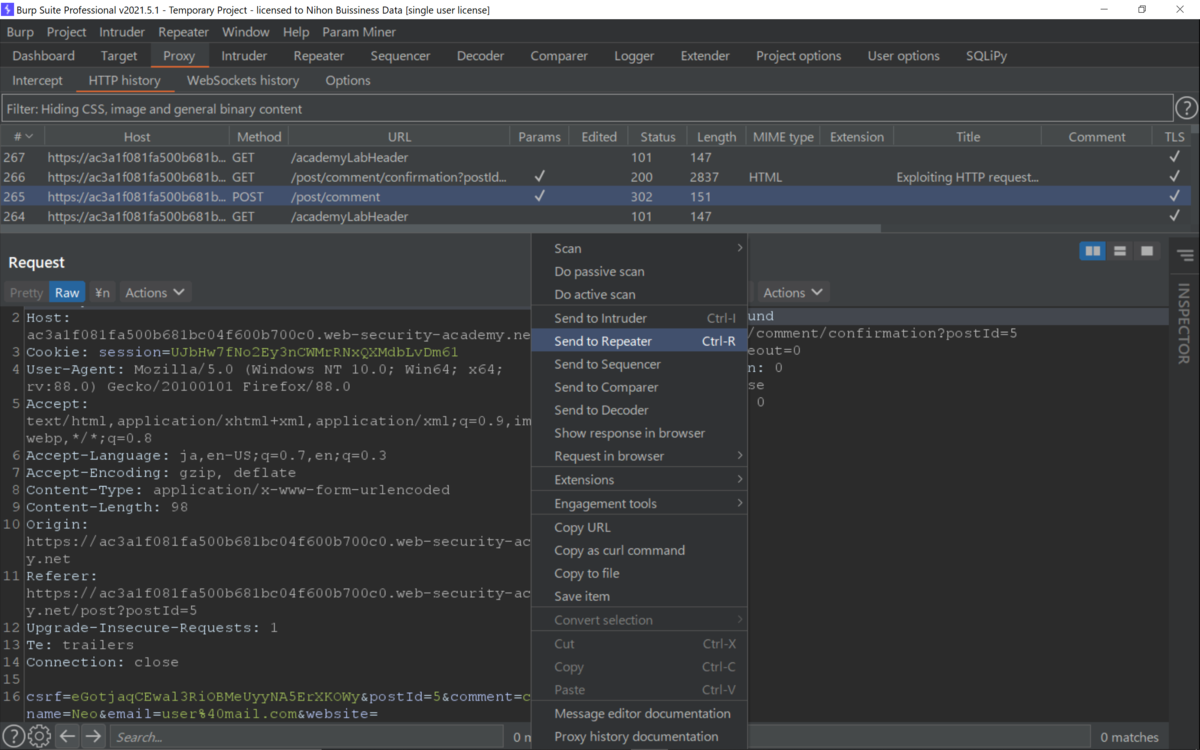Switch to stacked request/response layout icon

tap(1120, 251)
